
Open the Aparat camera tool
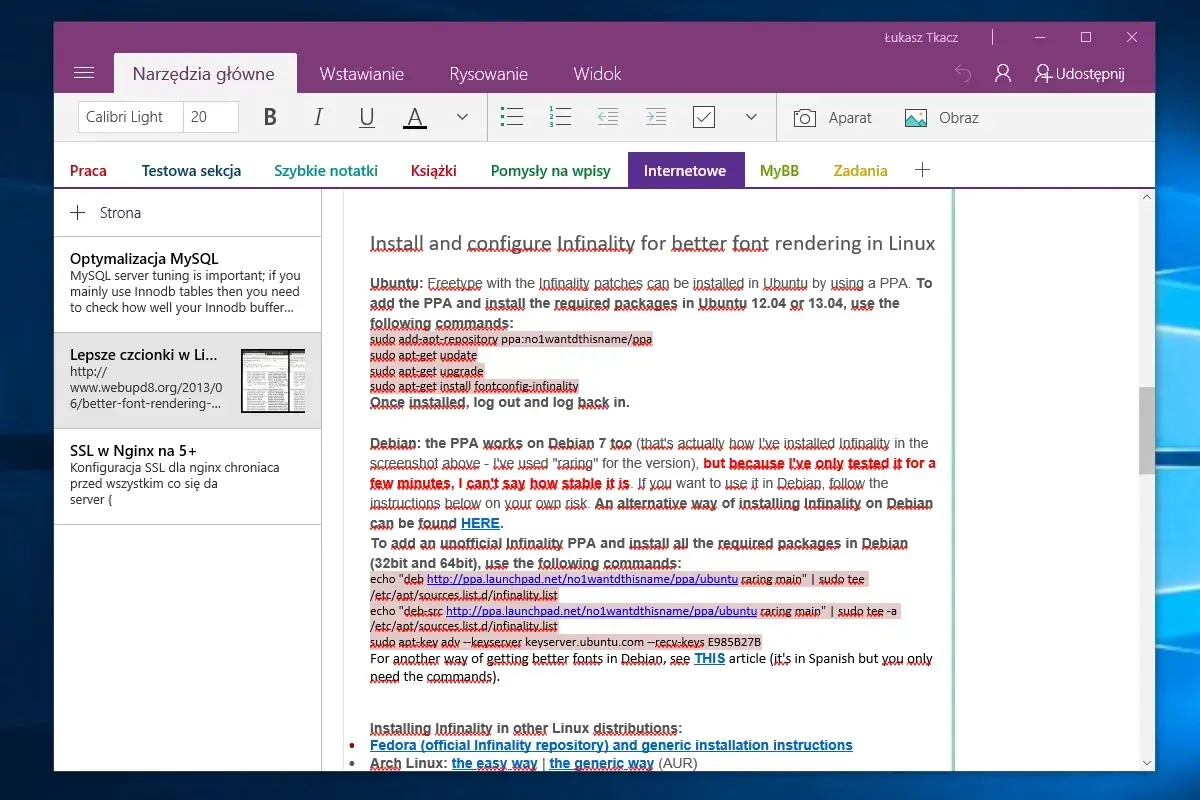point(833,117)
